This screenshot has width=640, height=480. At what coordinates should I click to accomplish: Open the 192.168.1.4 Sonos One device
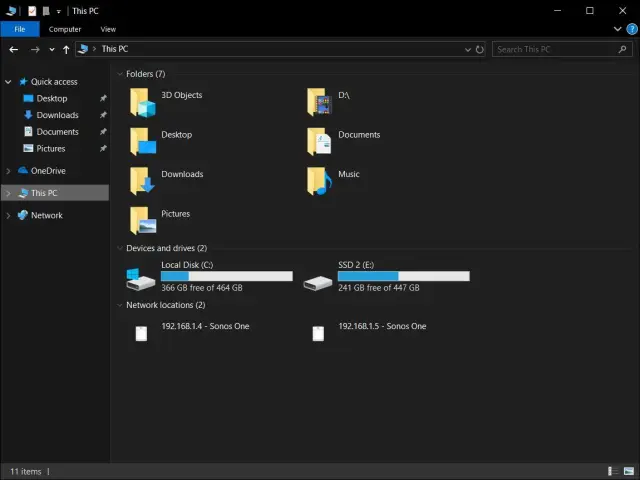pyautogui.click(x=142, y=333)
